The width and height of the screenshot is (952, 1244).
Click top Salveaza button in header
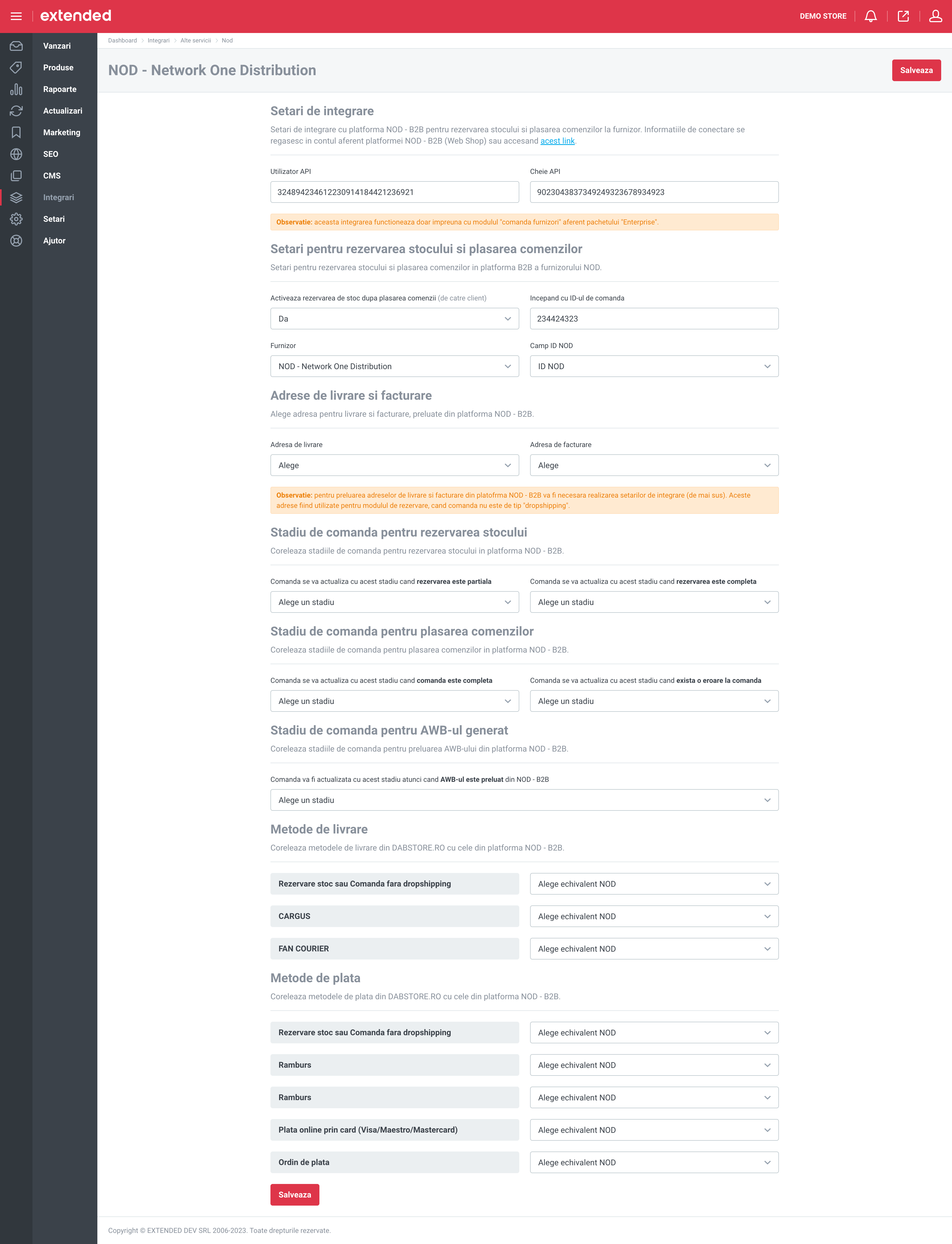pyautogui.click(x=916, y=70)
